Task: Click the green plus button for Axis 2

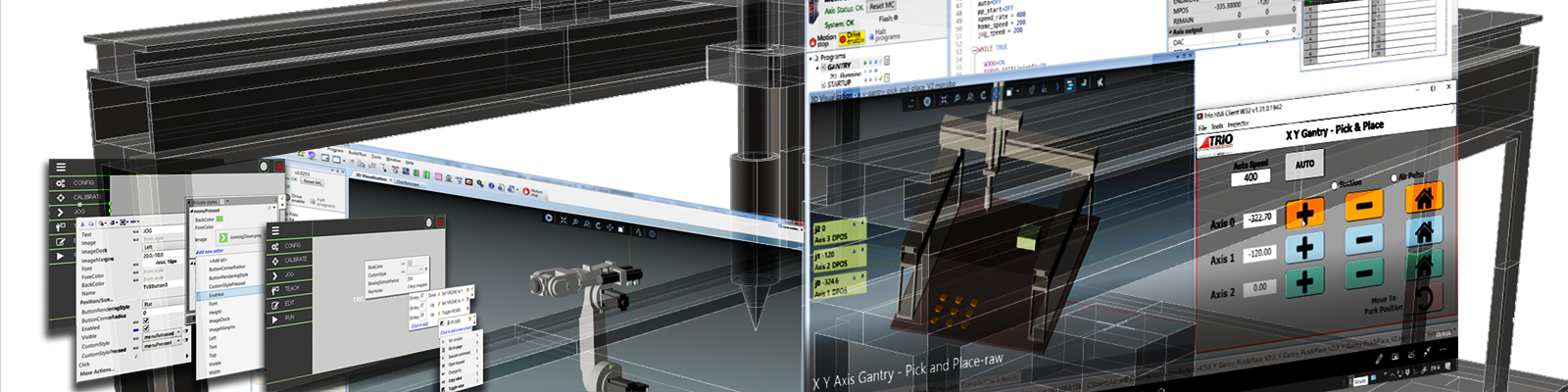Action: [1304, 281]
